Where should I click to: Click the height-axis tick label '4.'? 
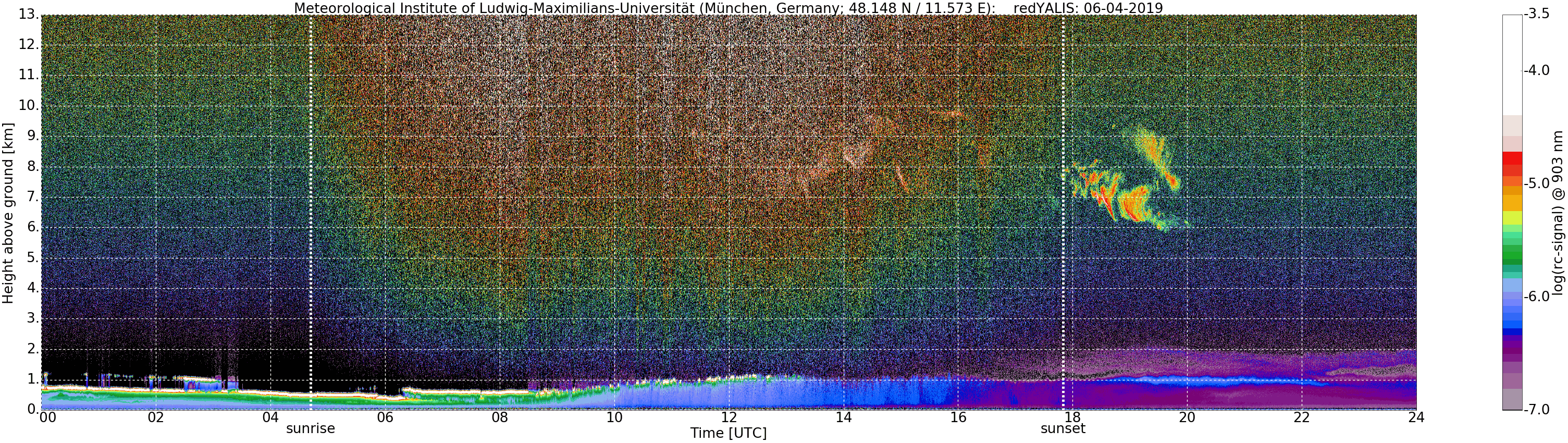point(33,288)
